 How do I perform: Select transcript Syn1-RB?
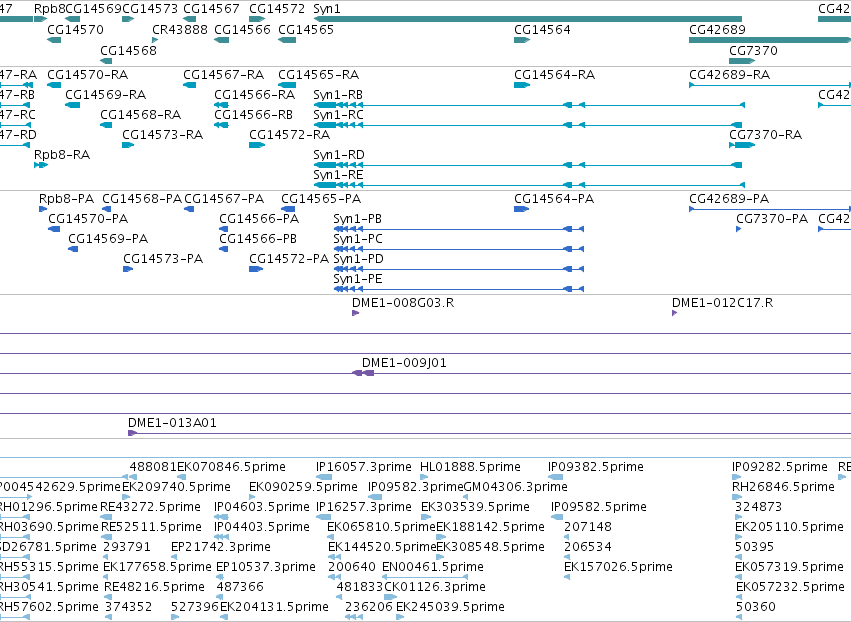tap(529, 105)
